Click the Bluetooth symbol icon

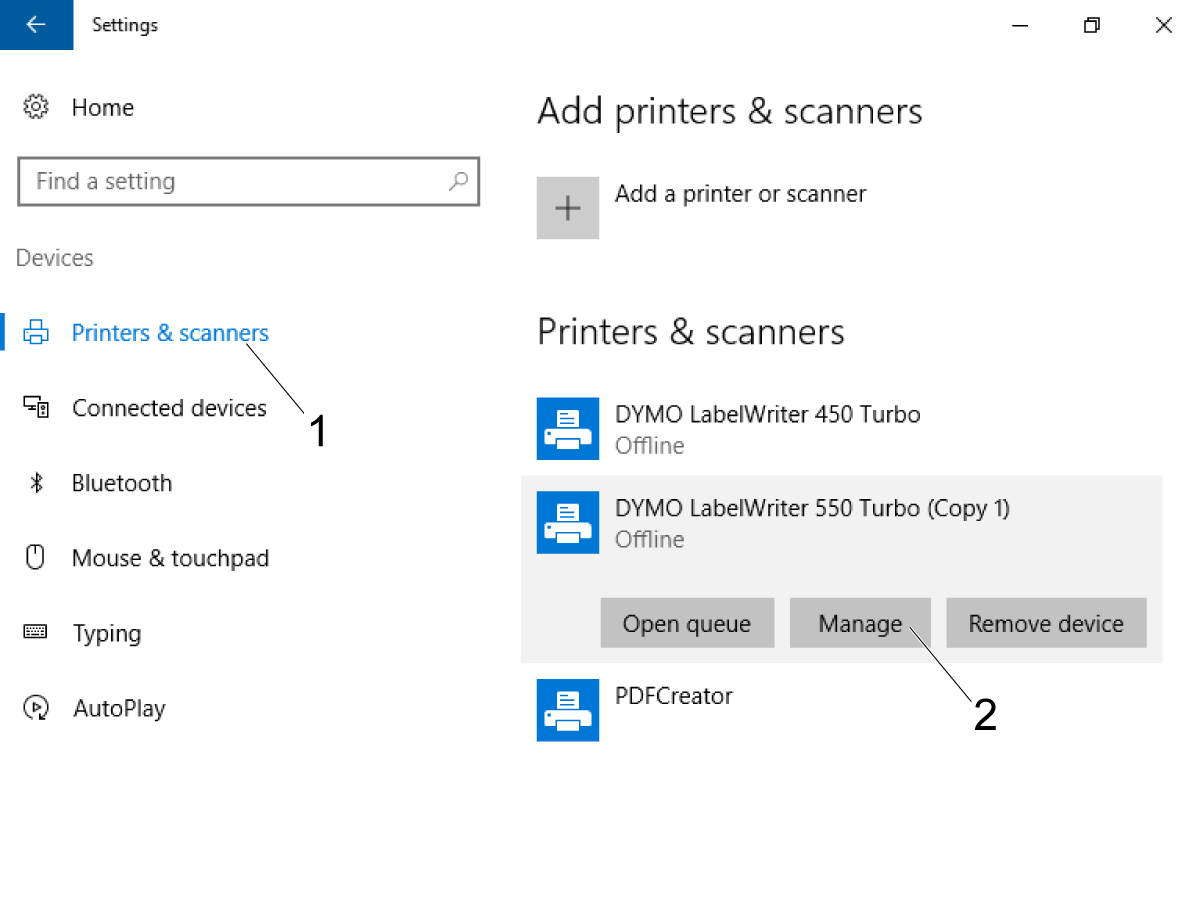click(x=36, y=483)
